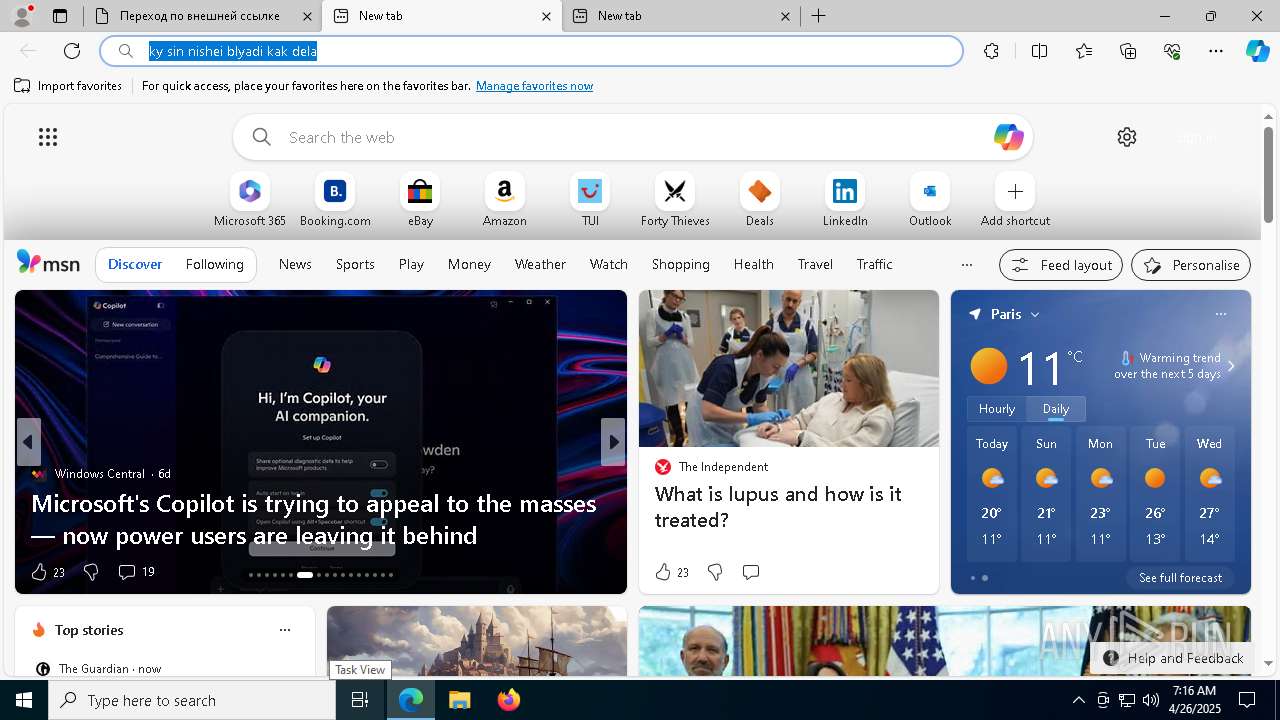
Task: Open News tab in MSN
Action: (x=295, y=264)
